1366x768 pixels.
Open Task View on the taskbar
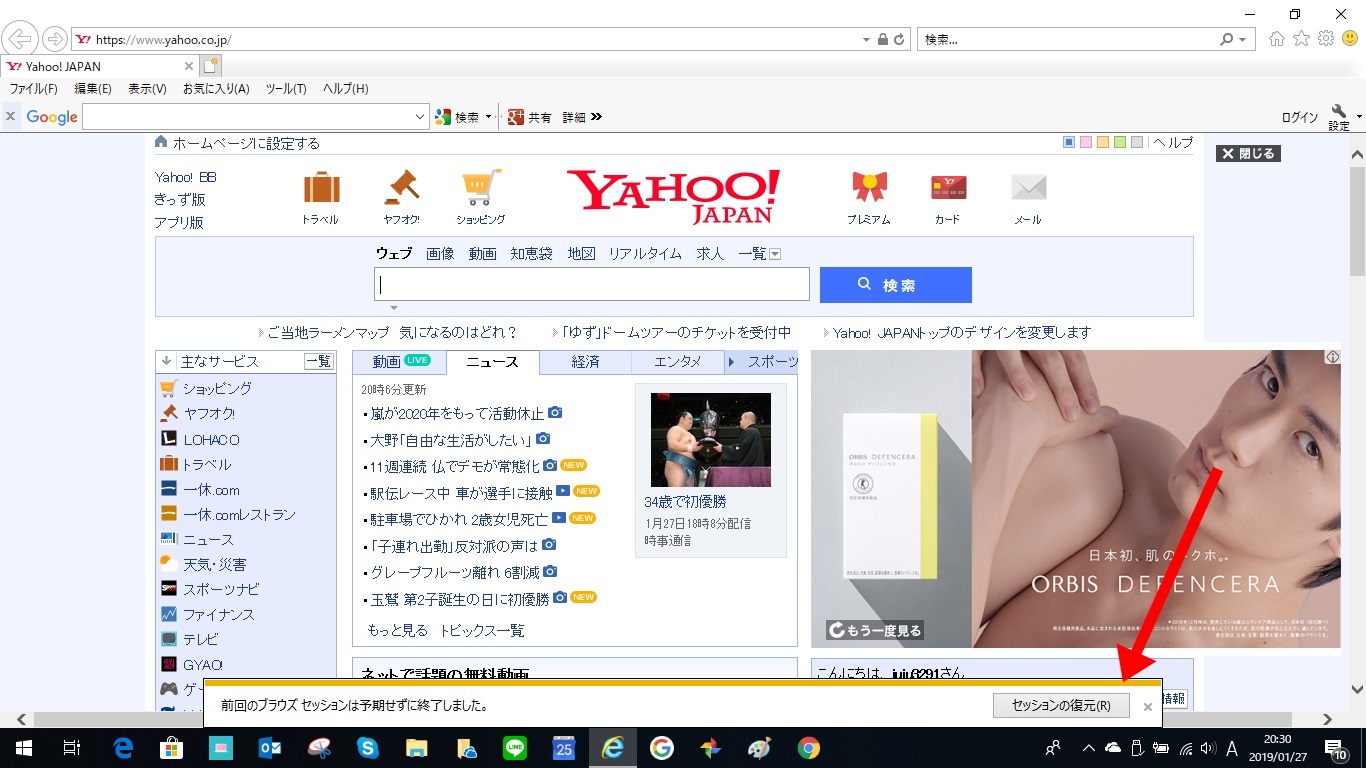coord(71,748)
